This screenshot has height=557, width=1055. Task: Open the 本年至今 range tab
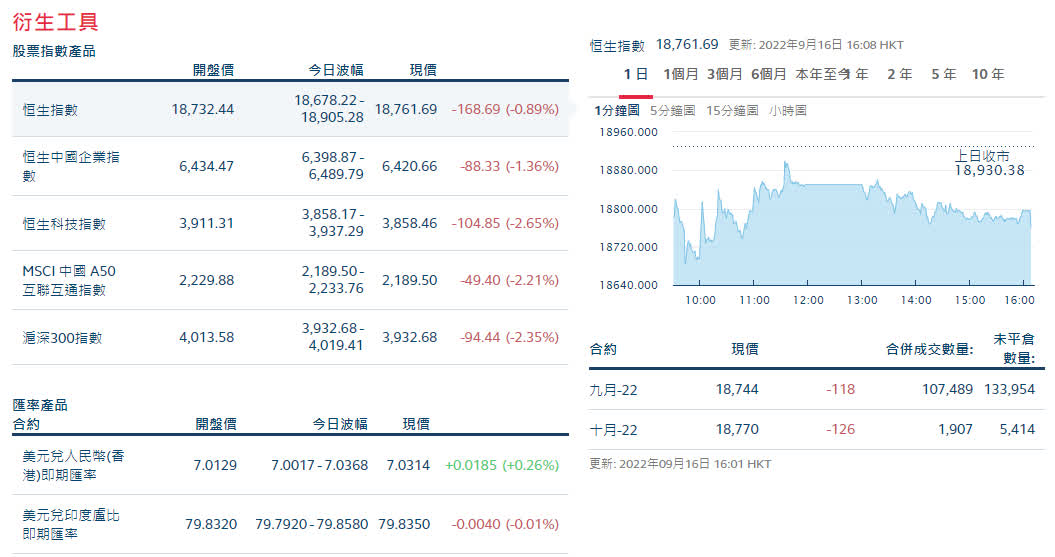pos(822,74)
